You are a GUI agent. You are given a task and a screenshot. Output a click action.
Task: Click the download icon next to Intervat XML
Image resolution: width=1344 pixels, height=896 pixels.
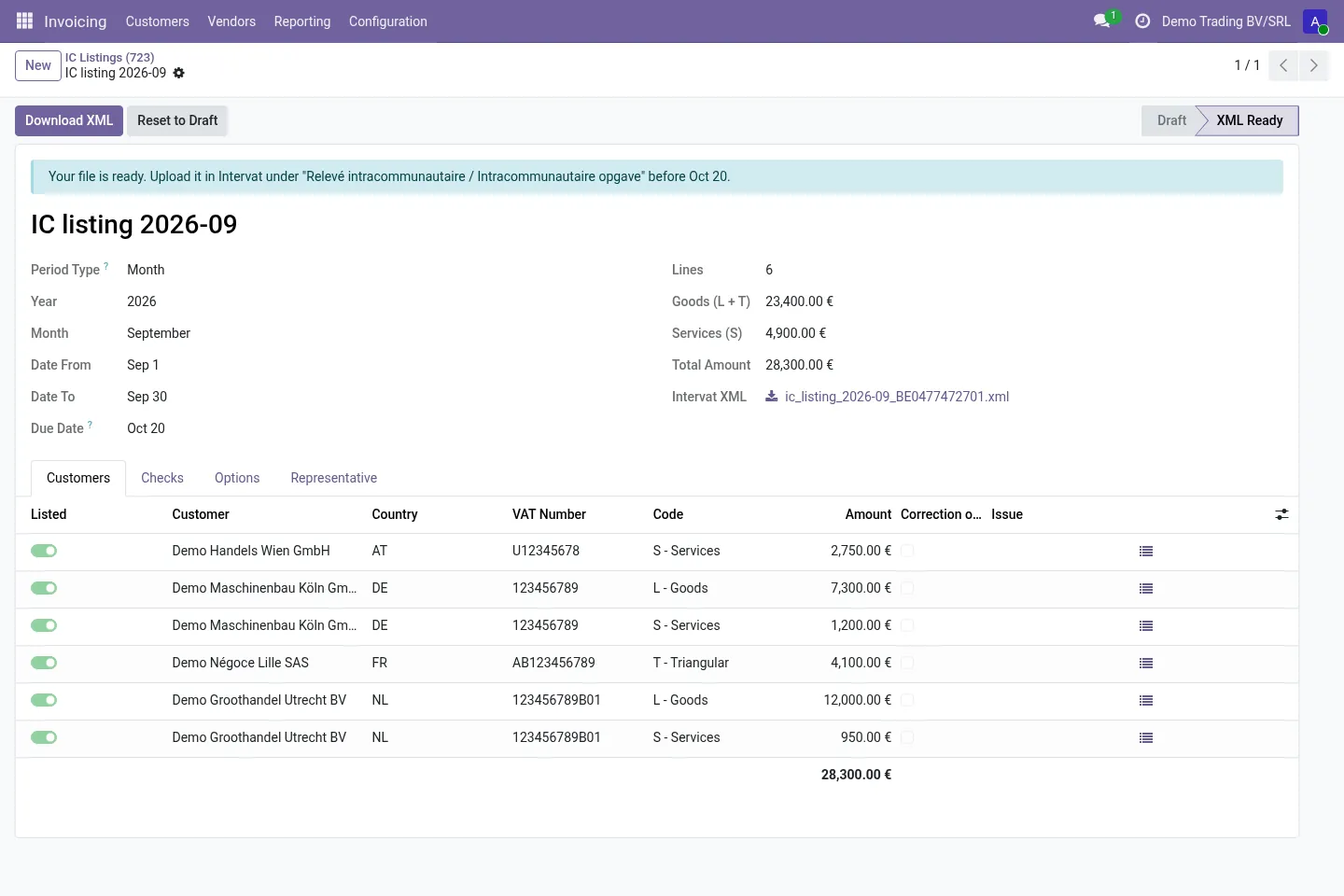click(x=772, y=397)
